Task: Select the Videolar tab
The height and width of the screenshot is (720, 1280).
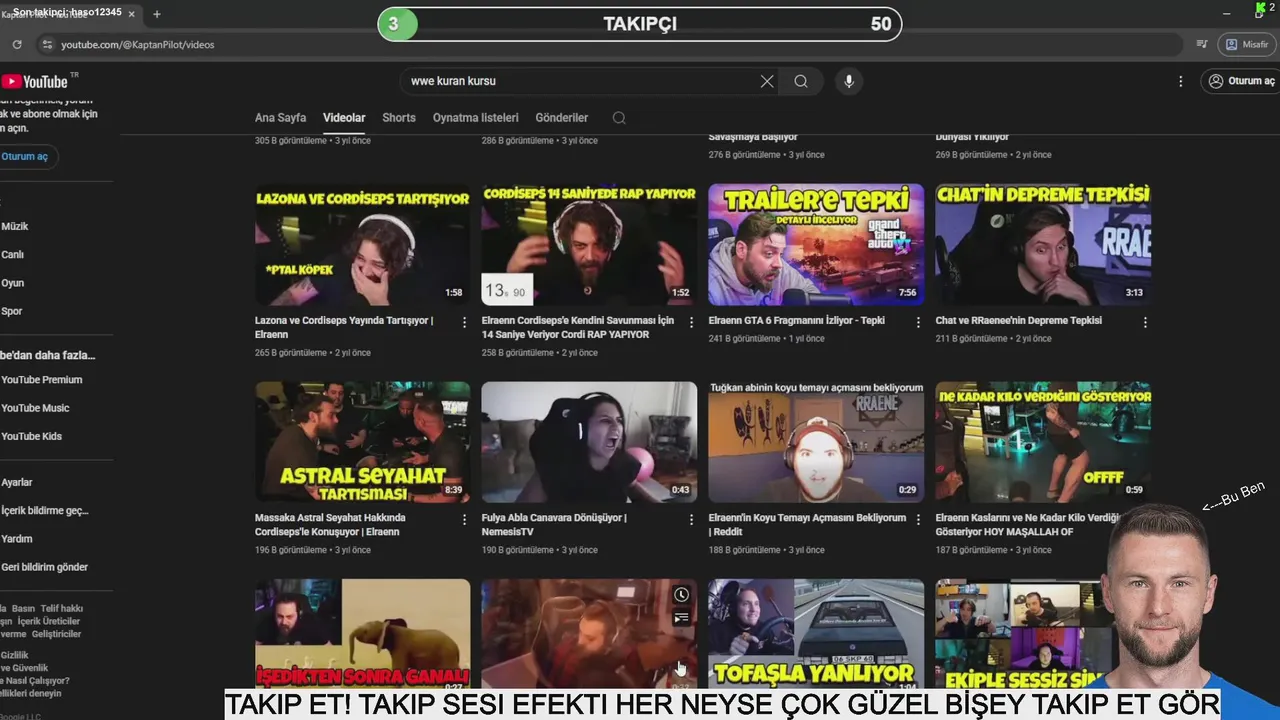Action: [x=344, y=118]
